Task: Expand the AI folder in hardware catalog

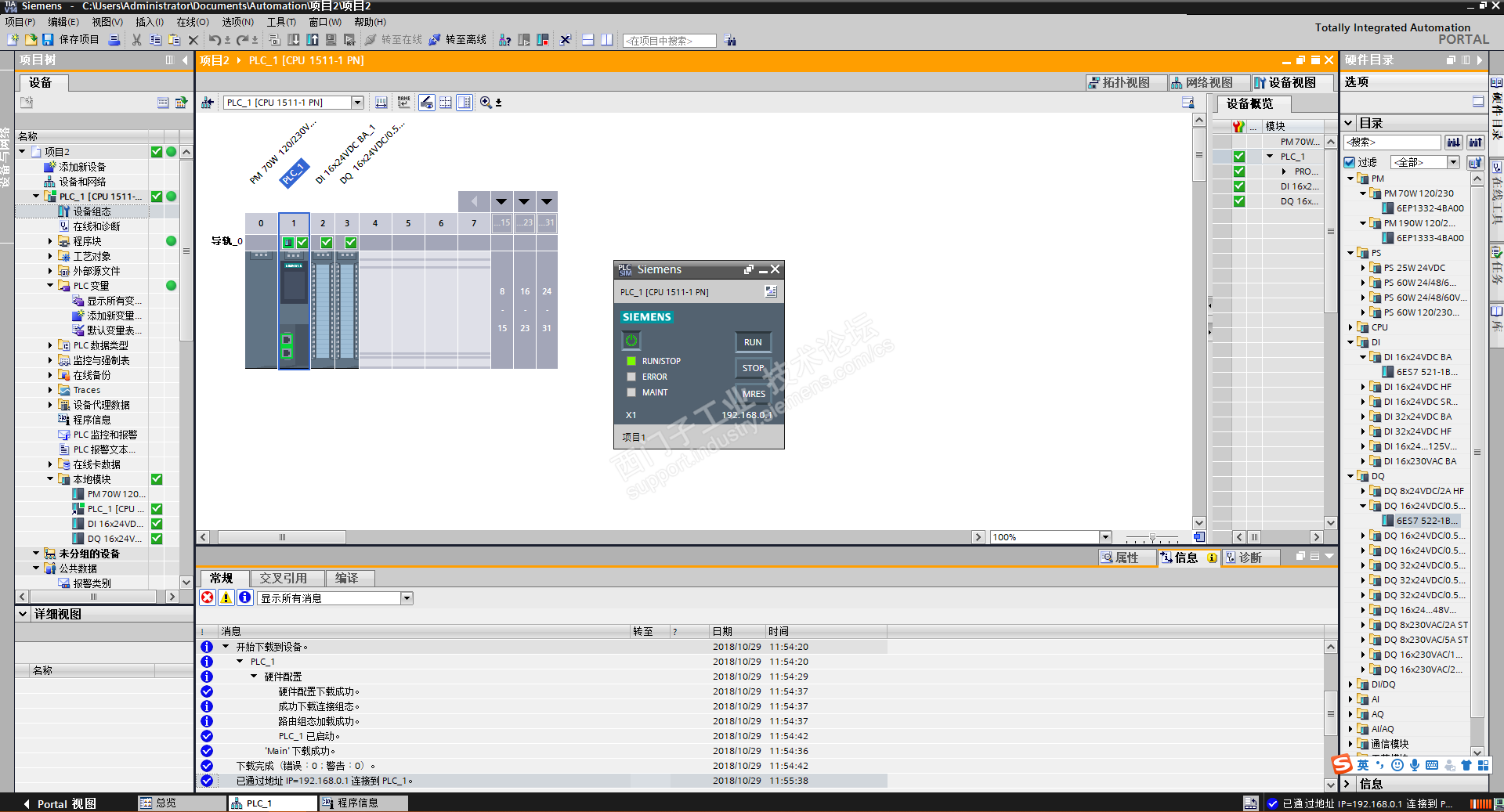Action: coord(1350,699)
